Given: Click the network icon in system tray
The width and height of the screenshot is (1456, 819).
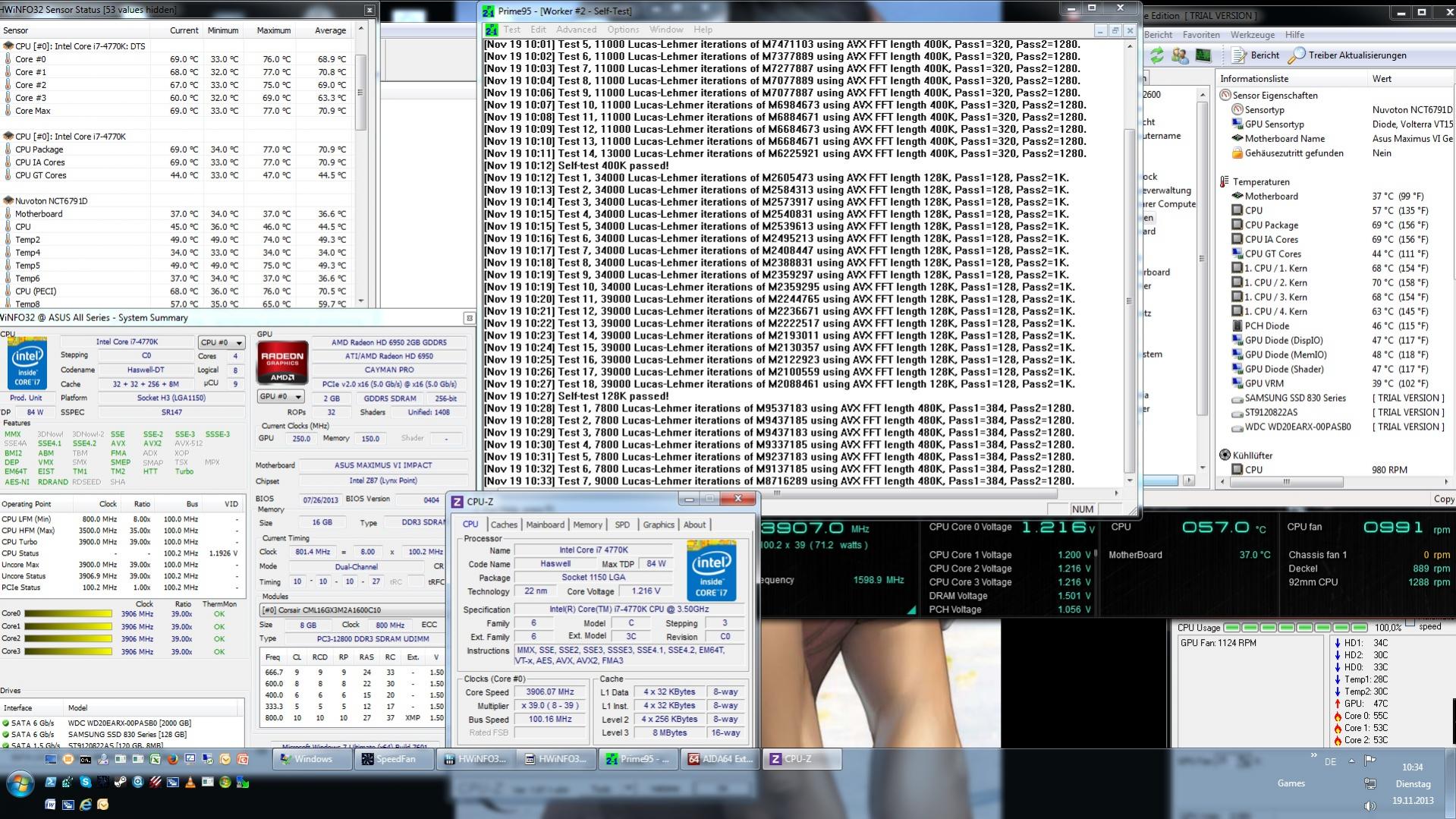Looking at the screenshot, I should click(x=1370, y=783).
